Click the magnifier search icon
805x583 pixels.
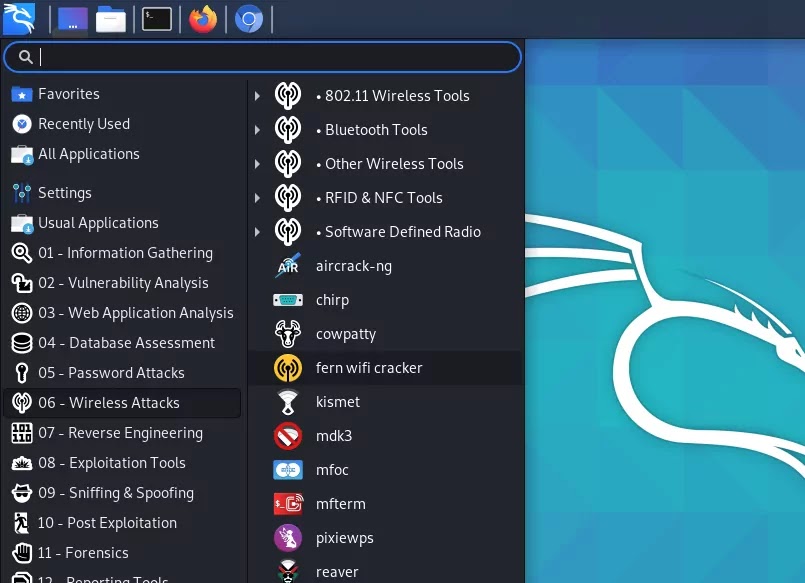[x=25, y=57]
